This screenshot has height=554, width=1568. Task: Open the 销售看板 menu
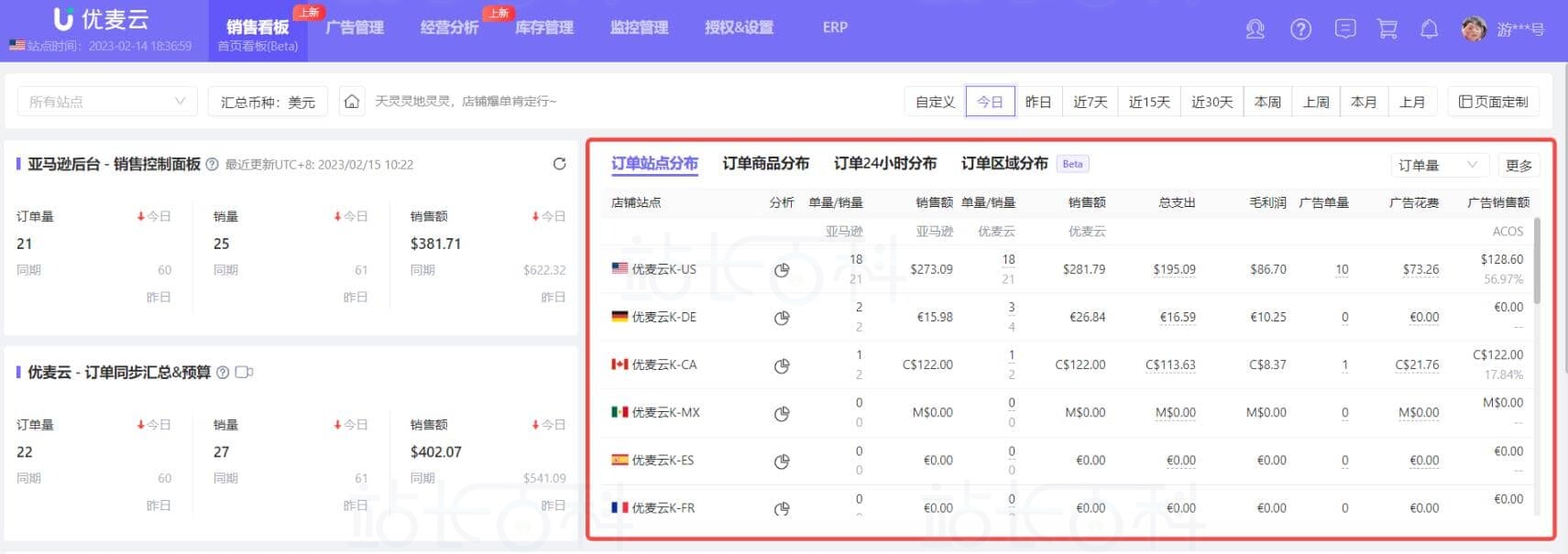click(258, 27)
